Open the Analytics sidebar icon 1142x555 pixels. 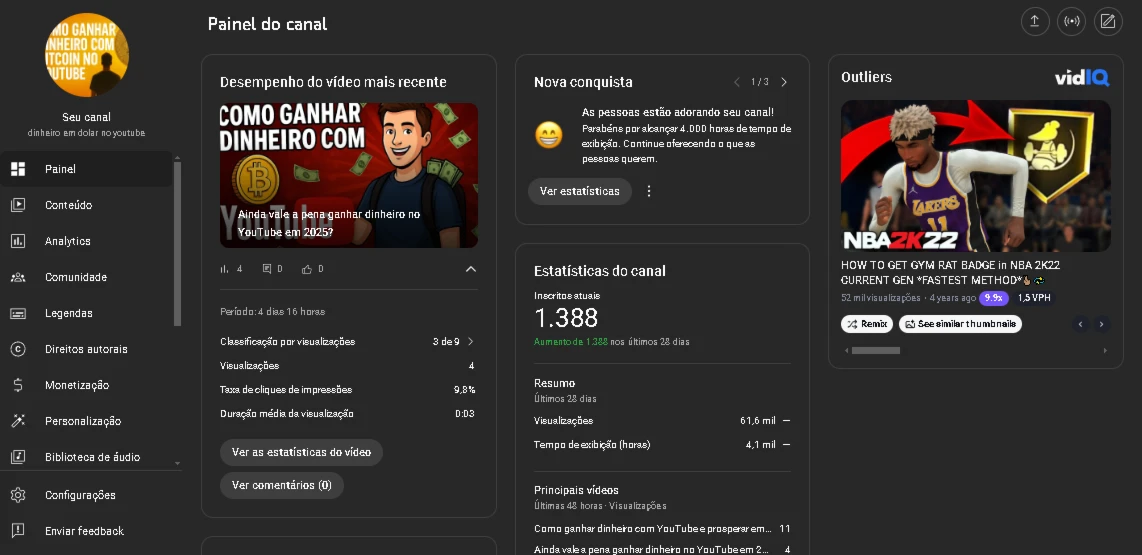pyautogui.click(x=18, y=241)
